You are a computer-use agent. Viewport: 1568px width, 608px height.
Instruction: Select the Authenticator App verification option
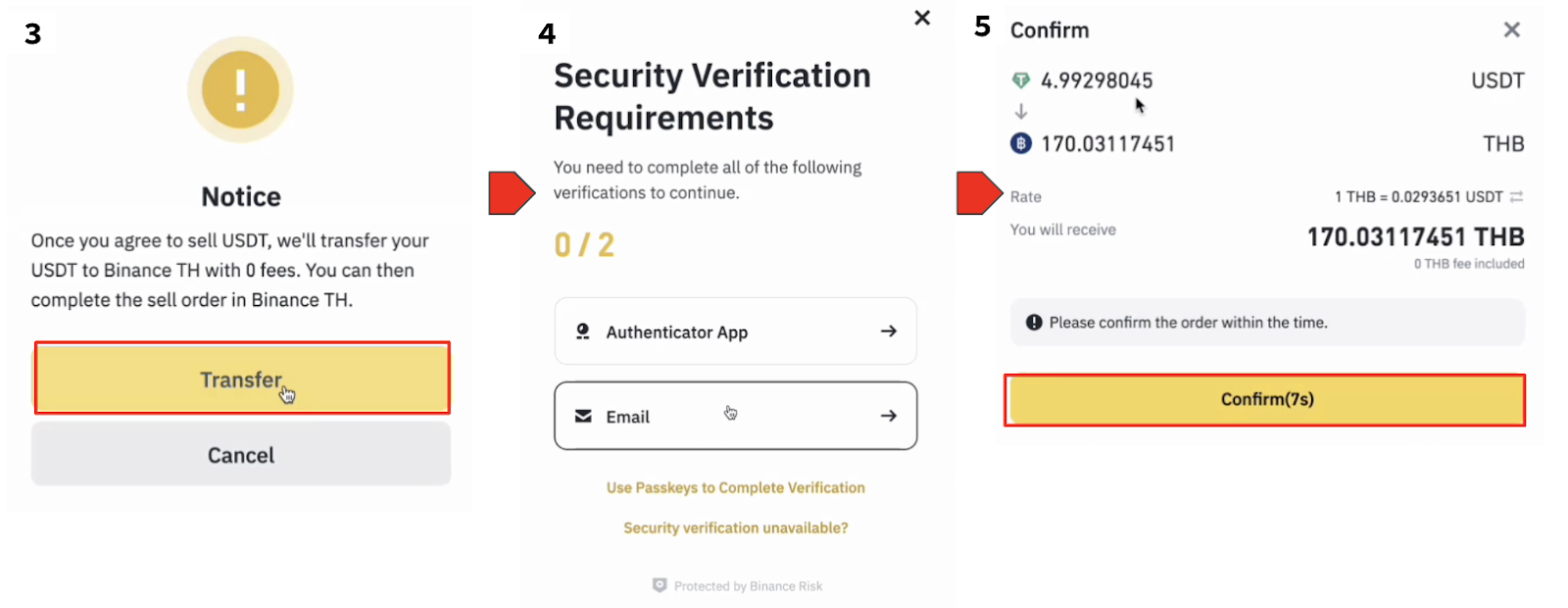735,331
